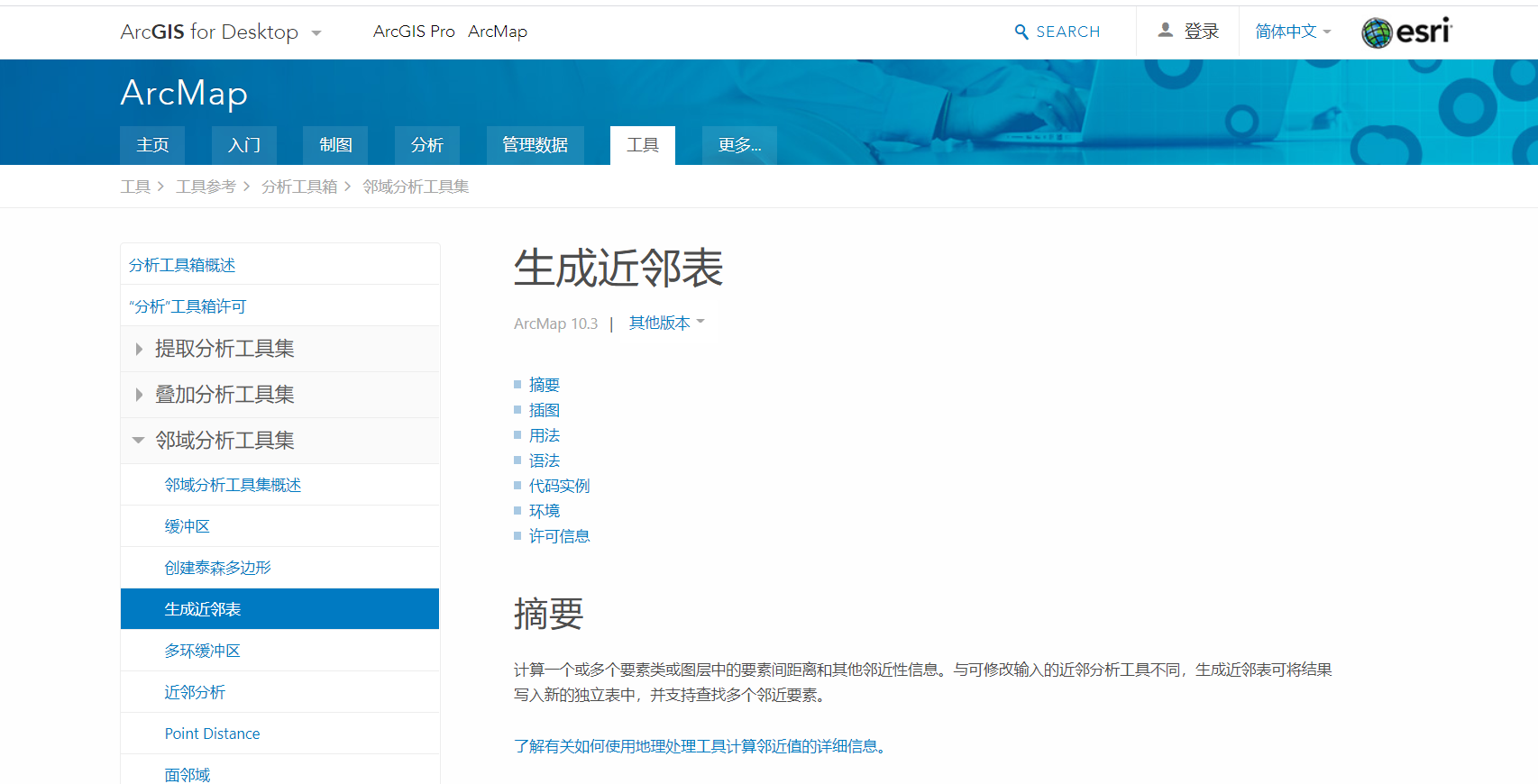Click the 邻域分析工具集 breadcrumb link

pos(416,187)
